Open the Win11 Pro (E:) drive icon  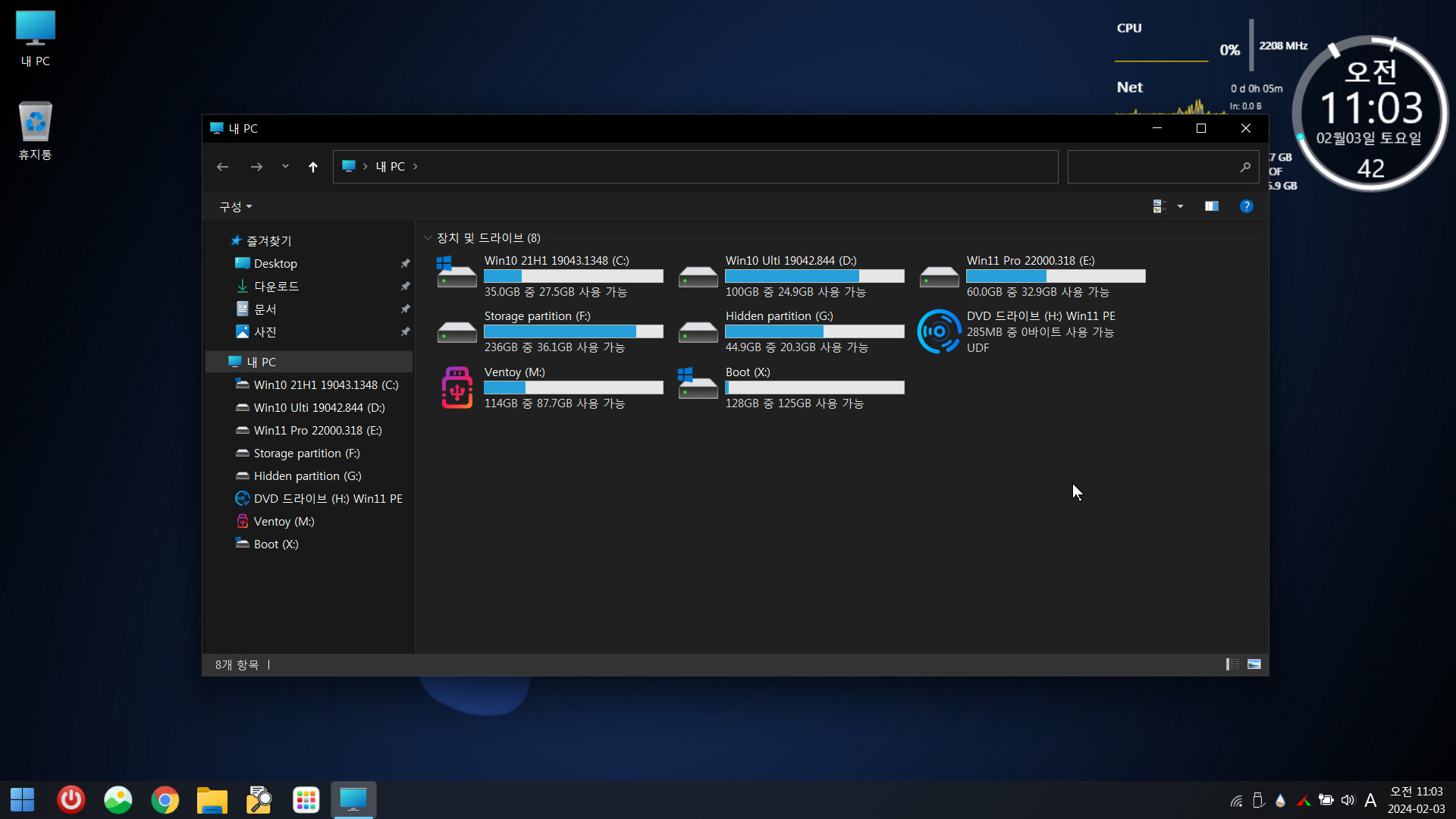939,276
